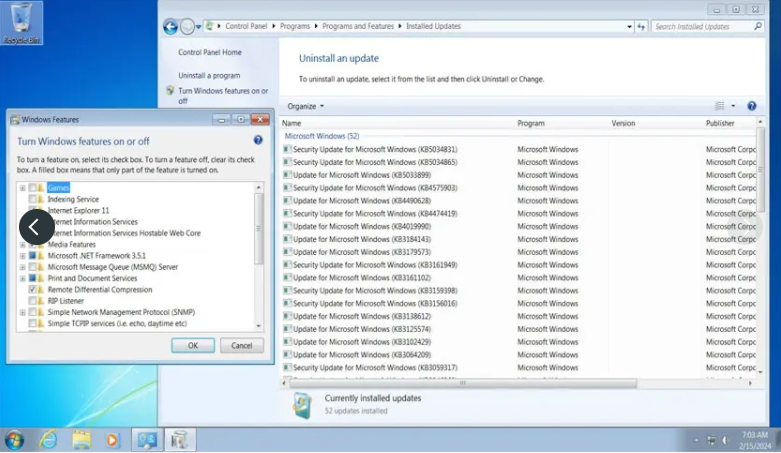The width and height of the screenshot is (781, 453).
Task: Check Simple Network Management Protocol (SNMP) box
Action: (32, 312)
